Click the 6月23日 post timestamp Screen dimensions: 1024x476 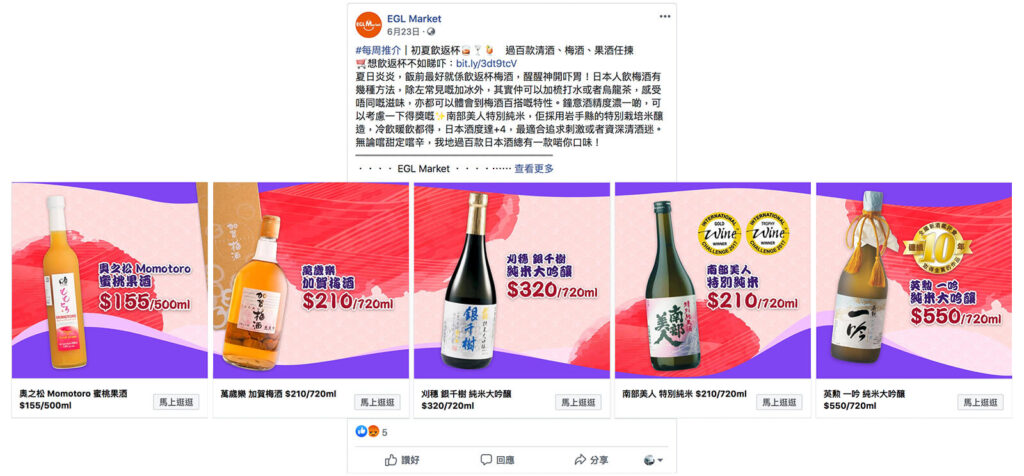(x=404, y=31)
